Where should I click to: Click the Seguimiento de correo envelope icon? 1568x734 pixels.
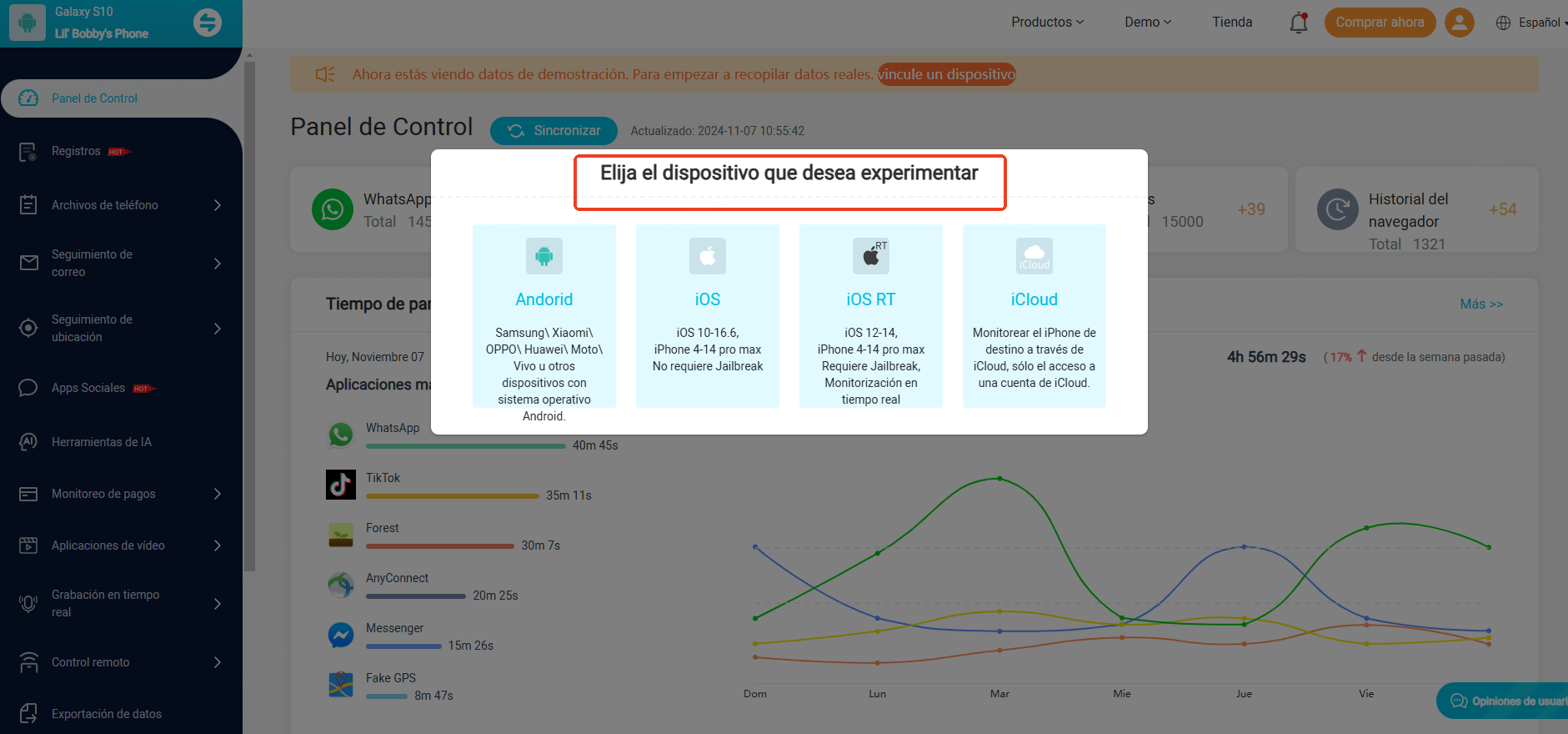tap(28, 263)
